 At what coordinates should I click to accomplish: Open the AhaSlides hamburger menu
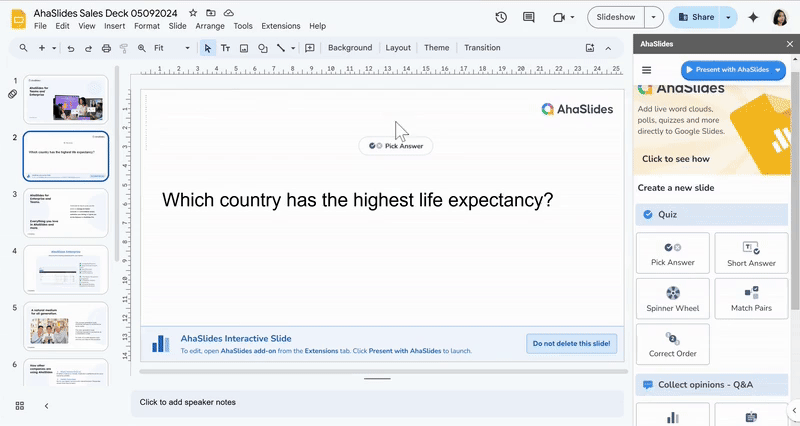(x=646, y=70)
